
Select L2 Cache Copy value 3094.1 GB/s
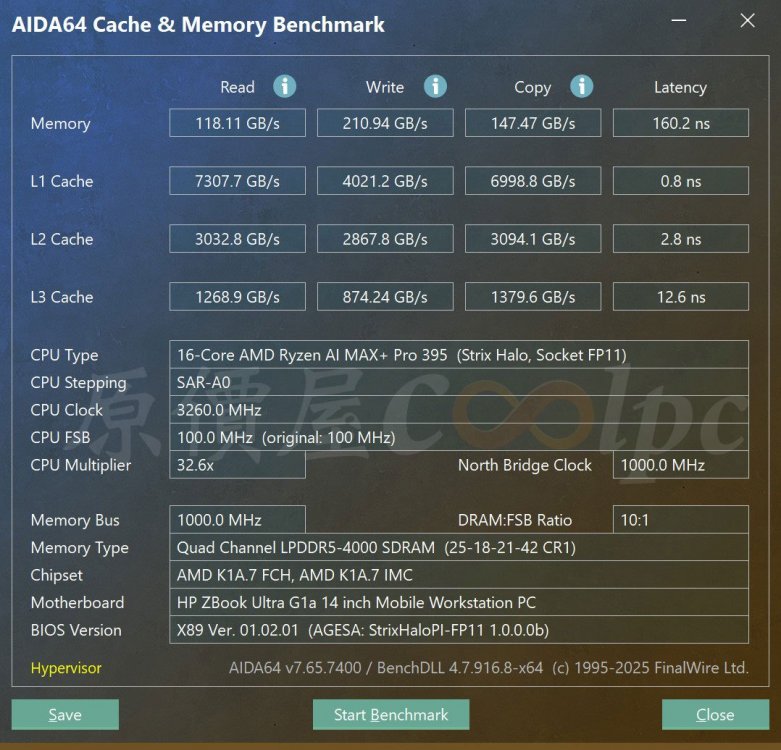click(533, 239)
